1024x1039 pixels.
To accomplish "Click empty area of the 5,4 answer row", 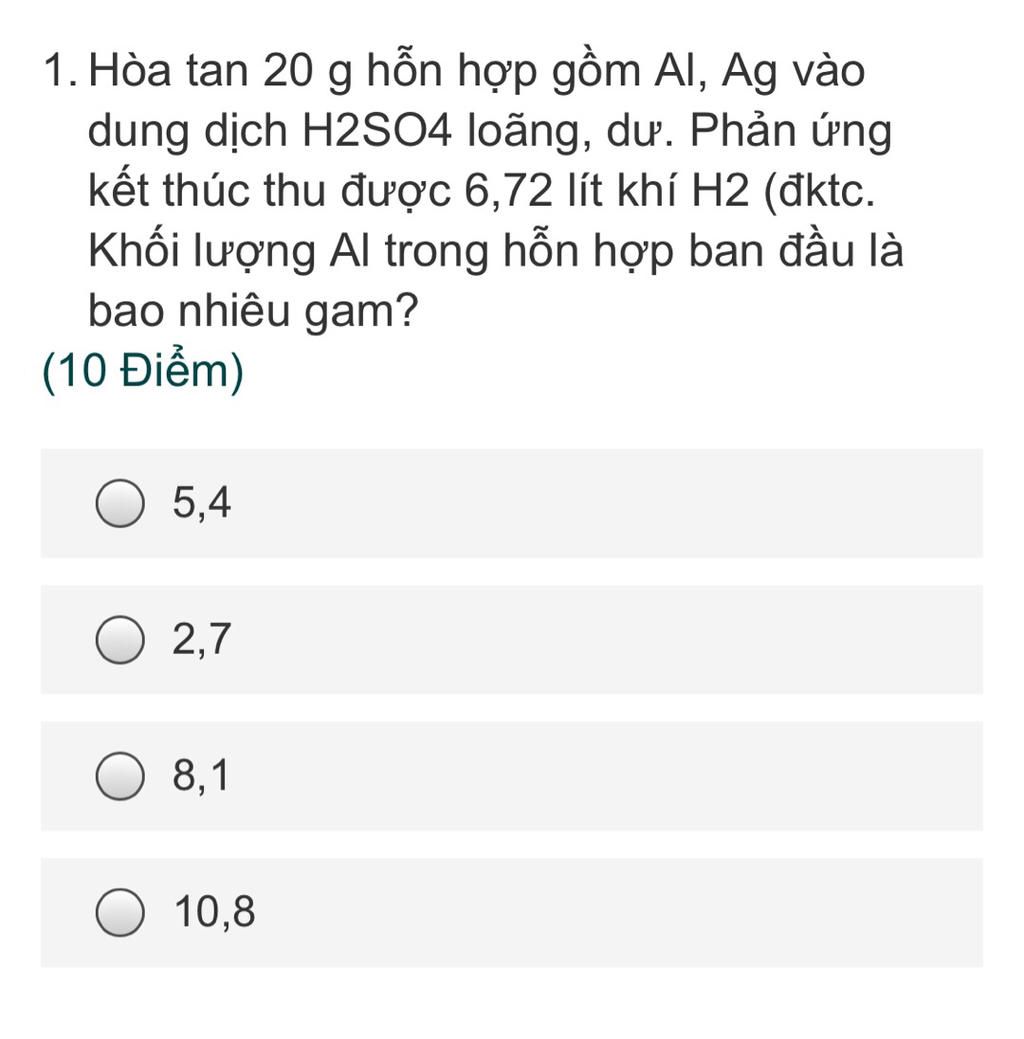I will [x=597, y=503].
